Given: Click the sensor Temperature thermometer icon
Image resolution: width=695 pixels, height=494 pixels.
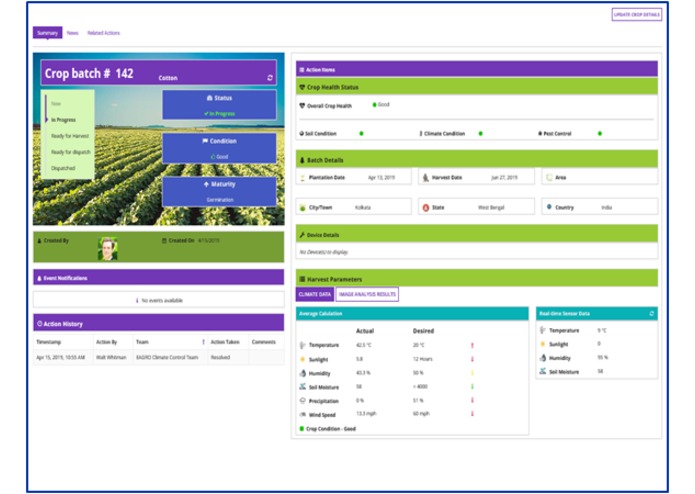Looking at the screenshot, I should 543,331.
